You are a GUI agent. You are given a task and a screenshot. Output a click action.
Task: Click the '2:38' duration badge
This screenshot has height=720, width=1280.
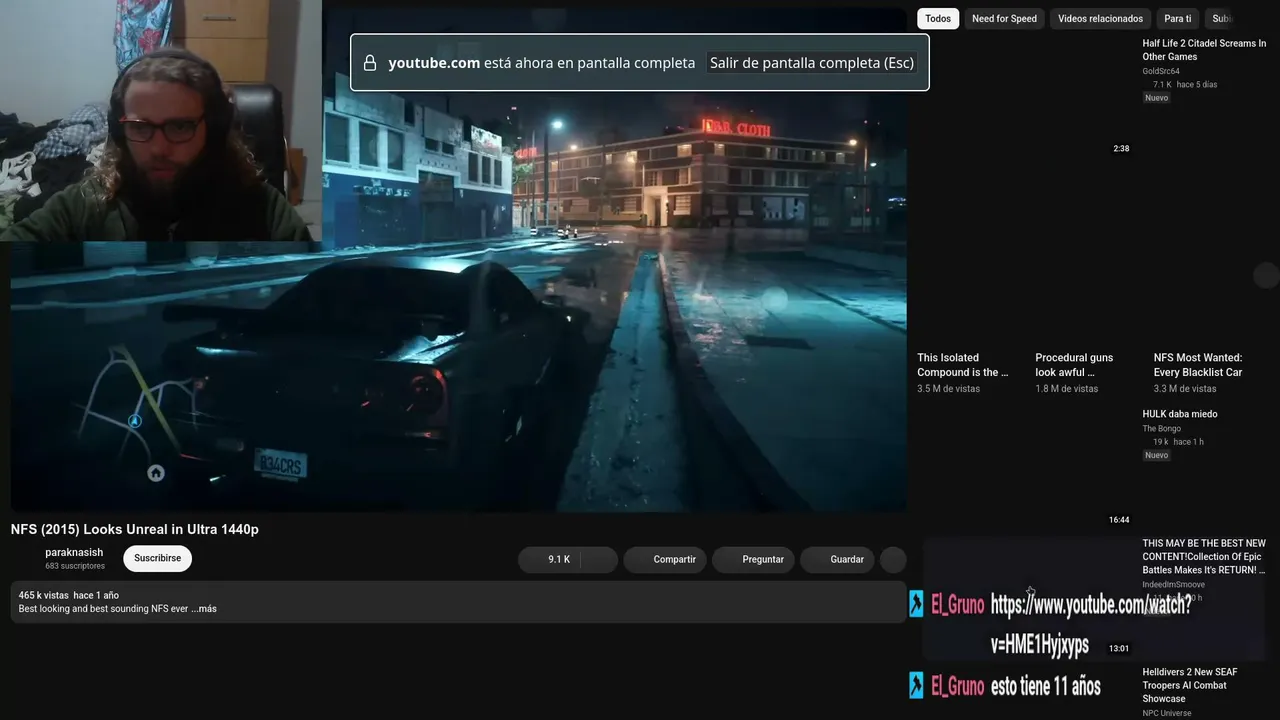[1121, 149]
